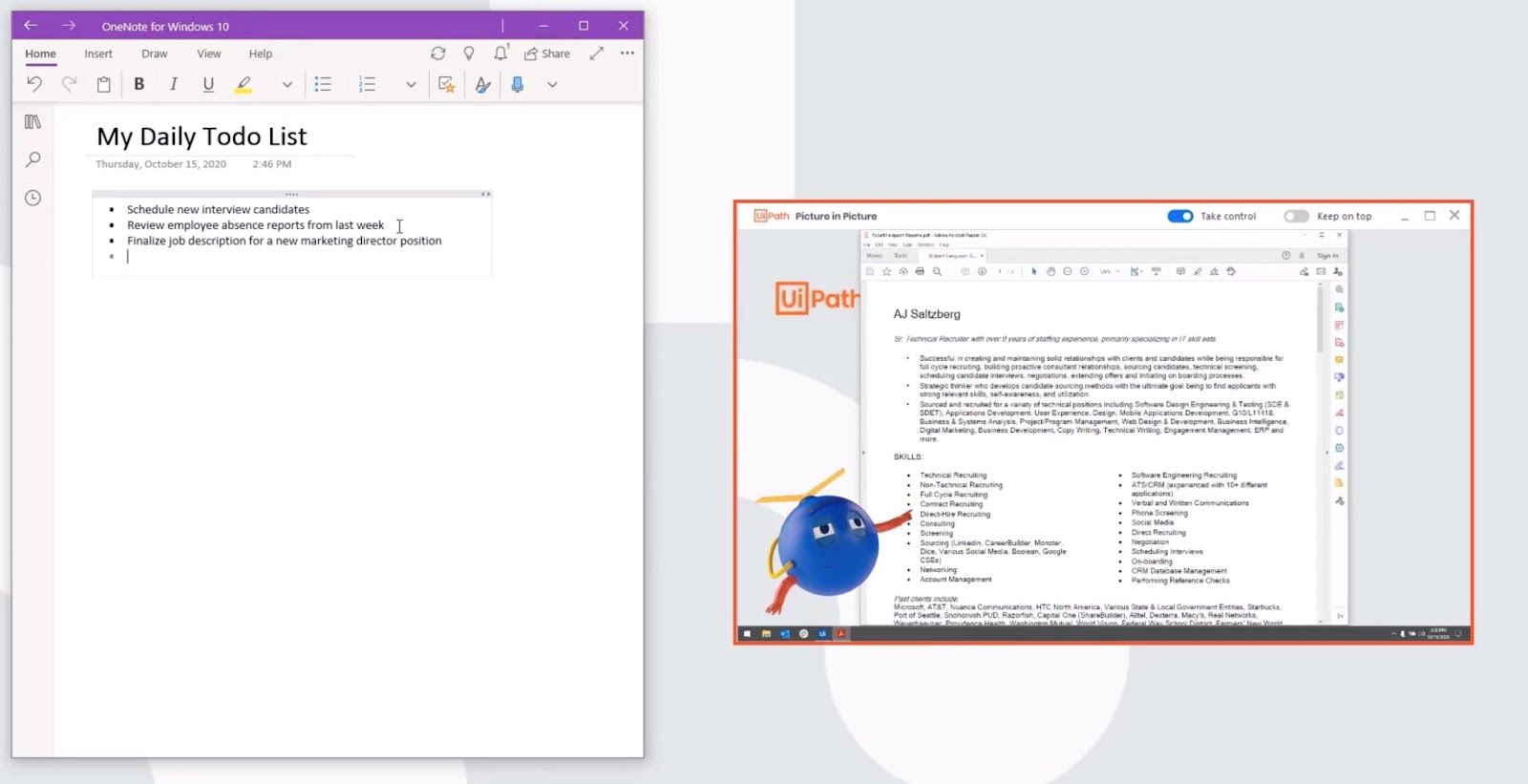The image size is (1528, 784).
Task: Show recent notes in sidebar
Action: point(32,198)
